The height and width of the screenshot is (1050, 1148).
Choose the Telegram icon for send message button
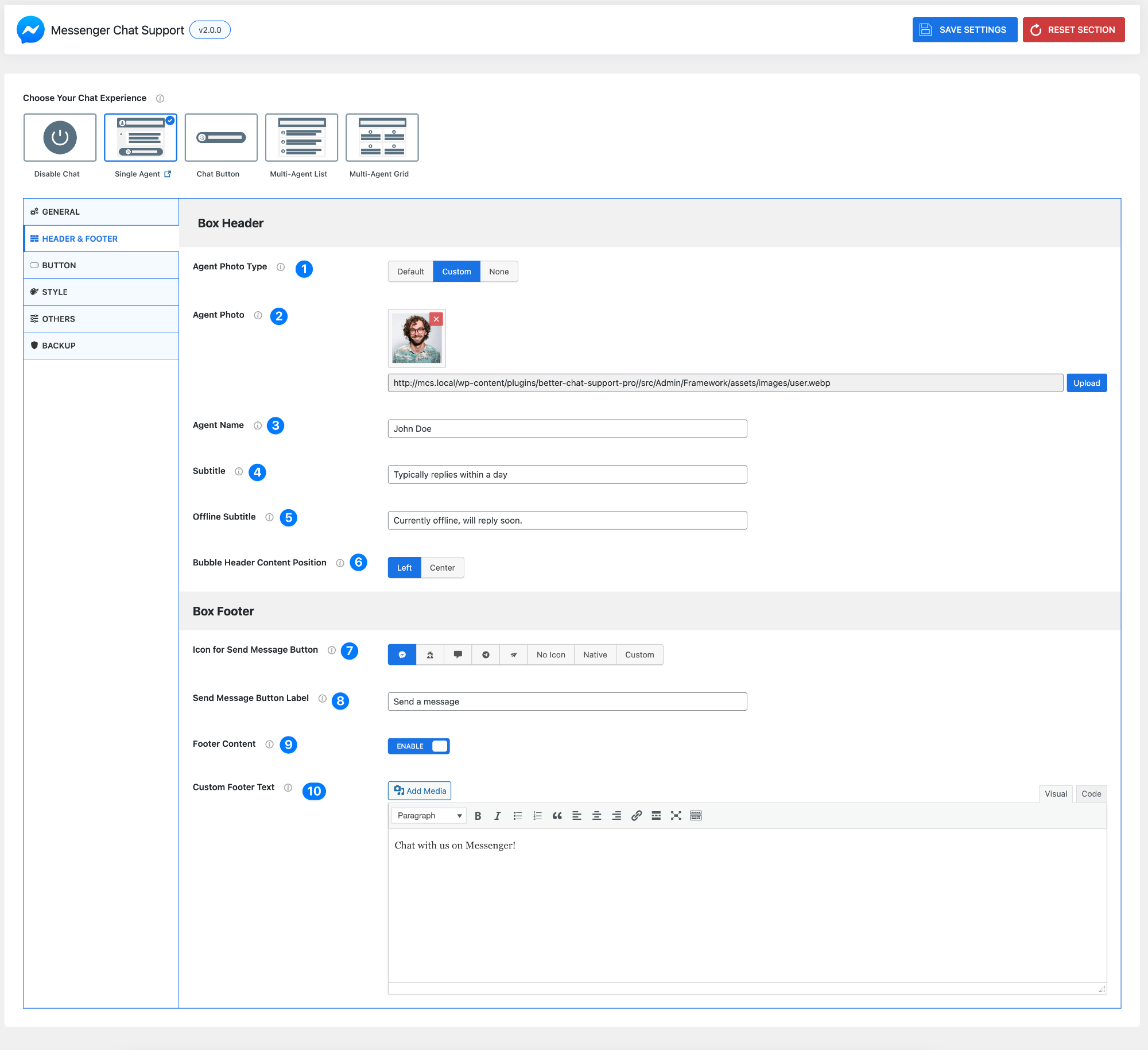pos(486,654)
